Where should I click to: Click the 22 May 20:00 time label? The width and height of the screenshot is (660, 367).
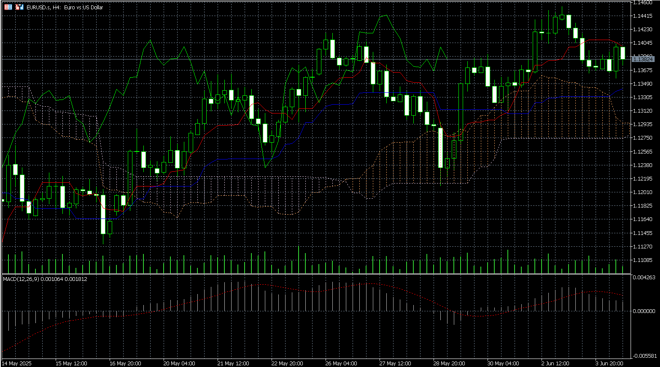coord(287,363)
